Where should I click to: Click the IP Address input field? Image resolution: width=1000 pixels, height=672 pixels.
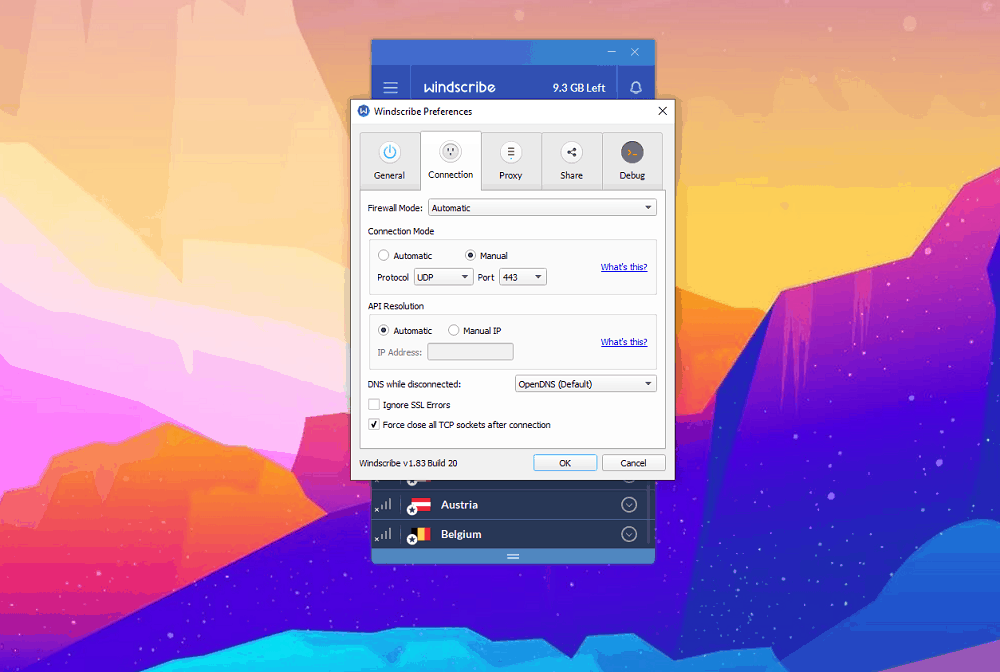tap(470, 352)
